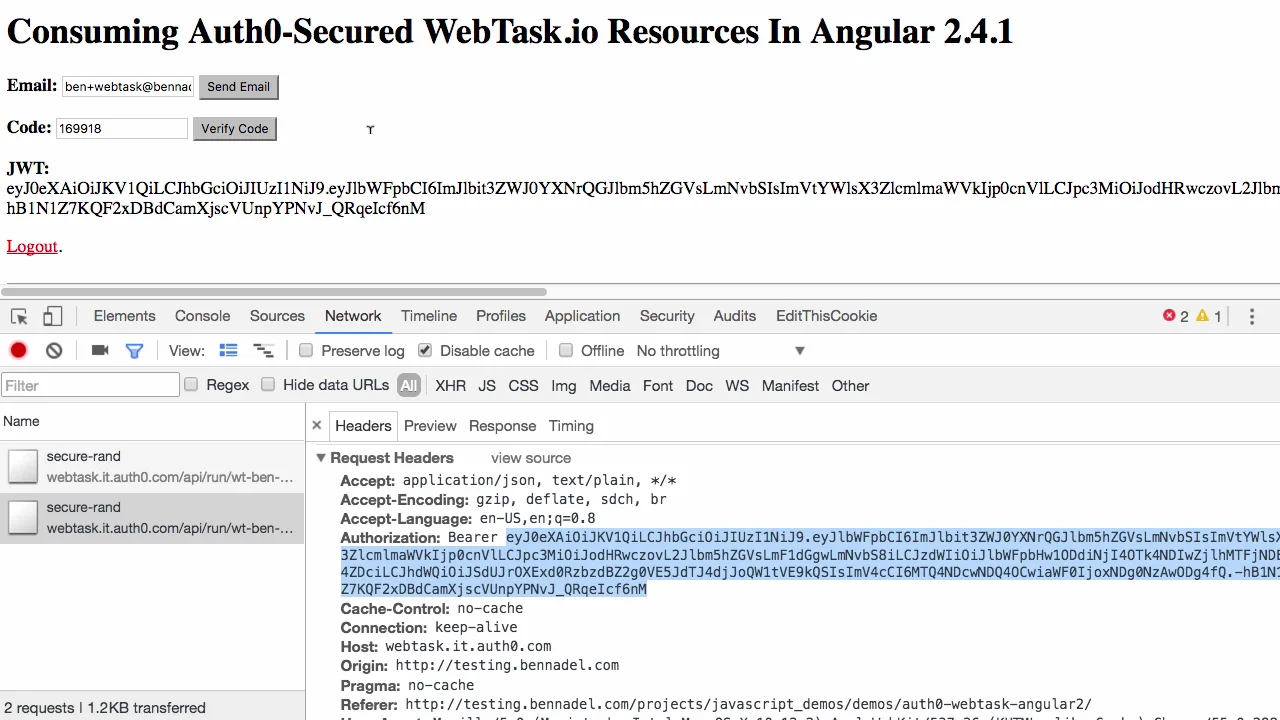Filter requests by Other
1280x720 pixels.
(x=850, y=385)
